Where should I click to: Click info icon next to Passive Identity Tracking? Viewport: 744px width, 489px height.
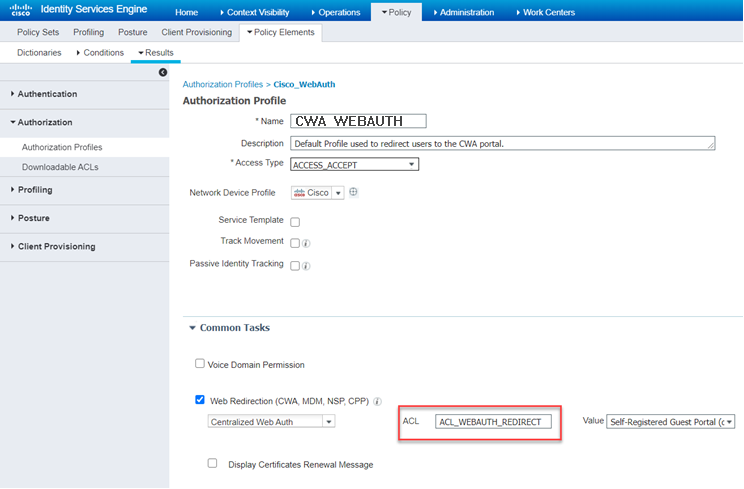[x=307, y=266]
